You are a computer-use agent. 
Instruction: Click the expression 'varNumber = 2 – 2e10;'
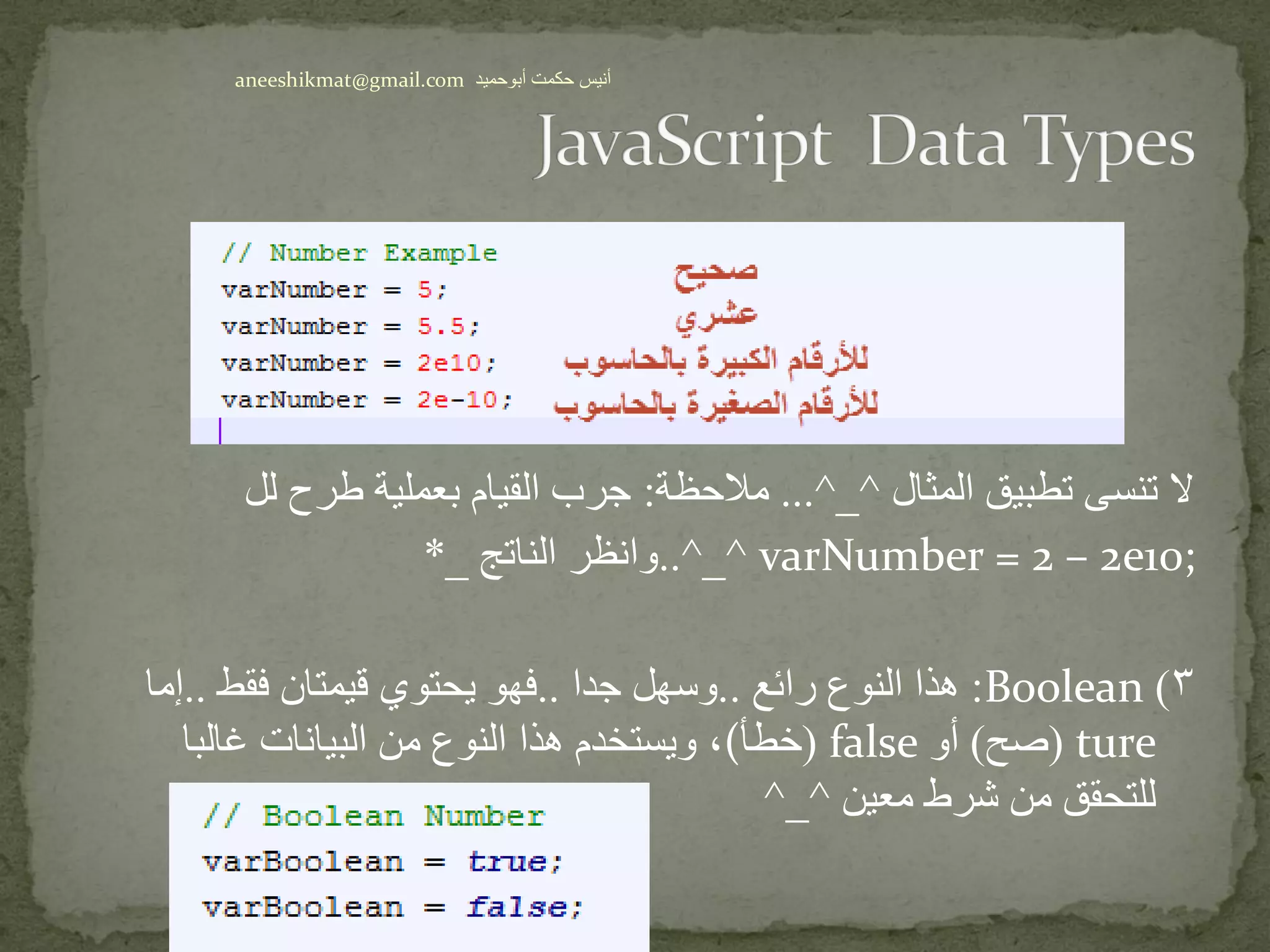click(977, 557)
